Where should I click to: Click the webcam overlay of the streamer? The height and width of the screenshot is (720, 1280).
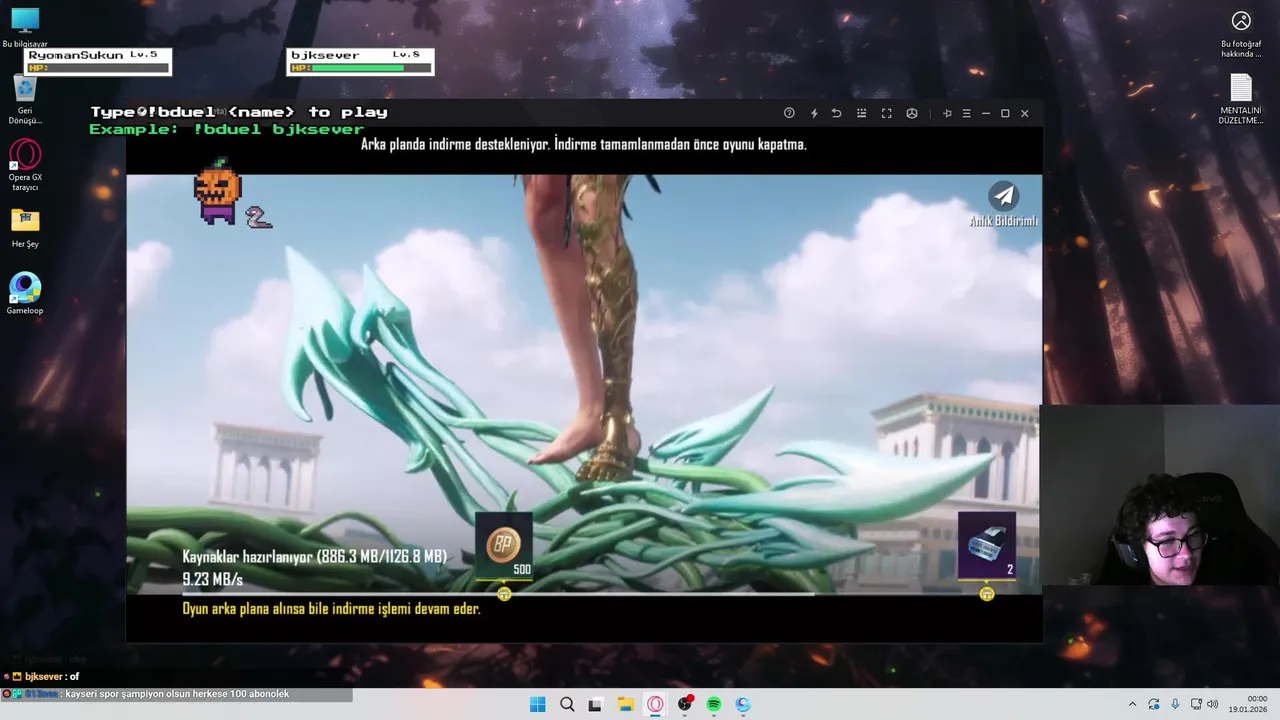pyautogui.click(x=1160, y=495)
